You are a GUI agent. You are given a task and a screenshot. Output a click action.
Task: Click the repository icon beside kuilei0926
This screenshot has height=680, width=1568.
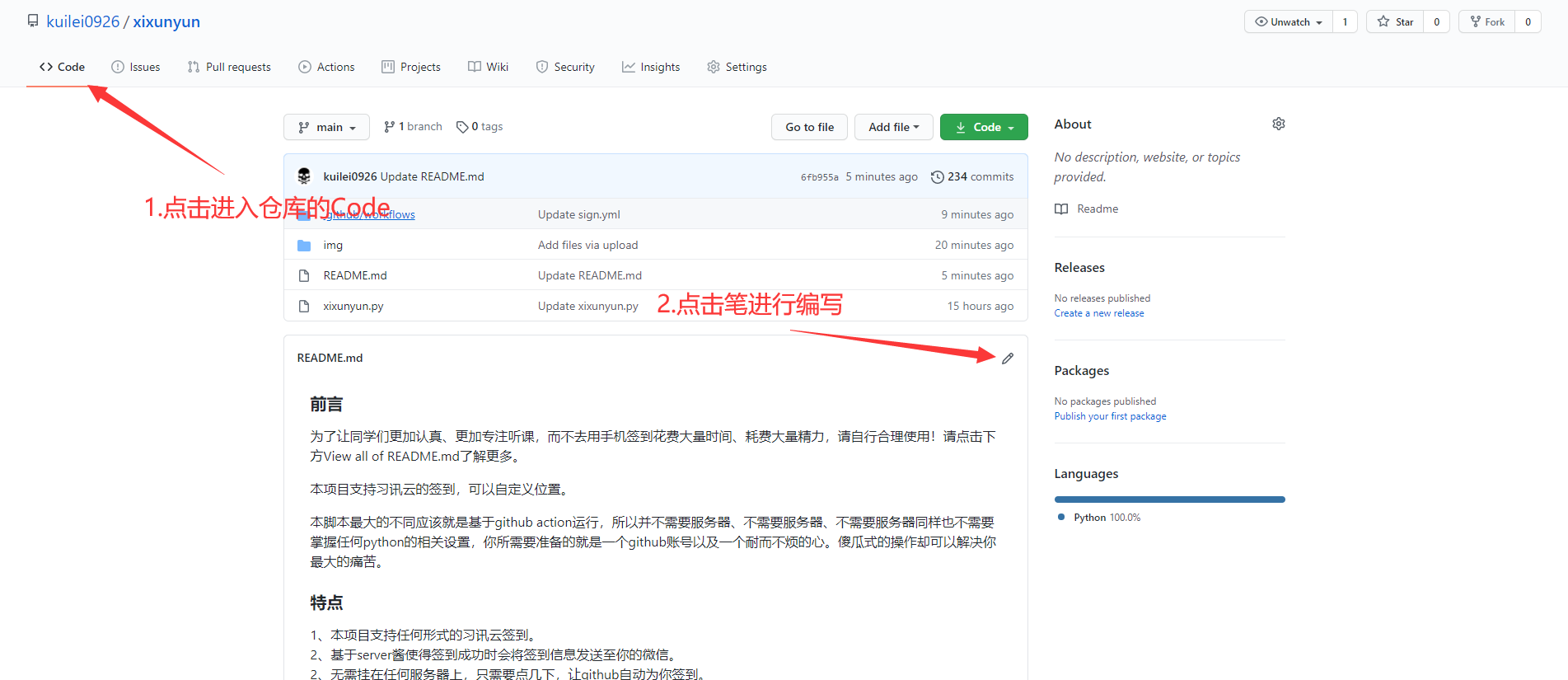pyautogui.click(x=33, y=21)
